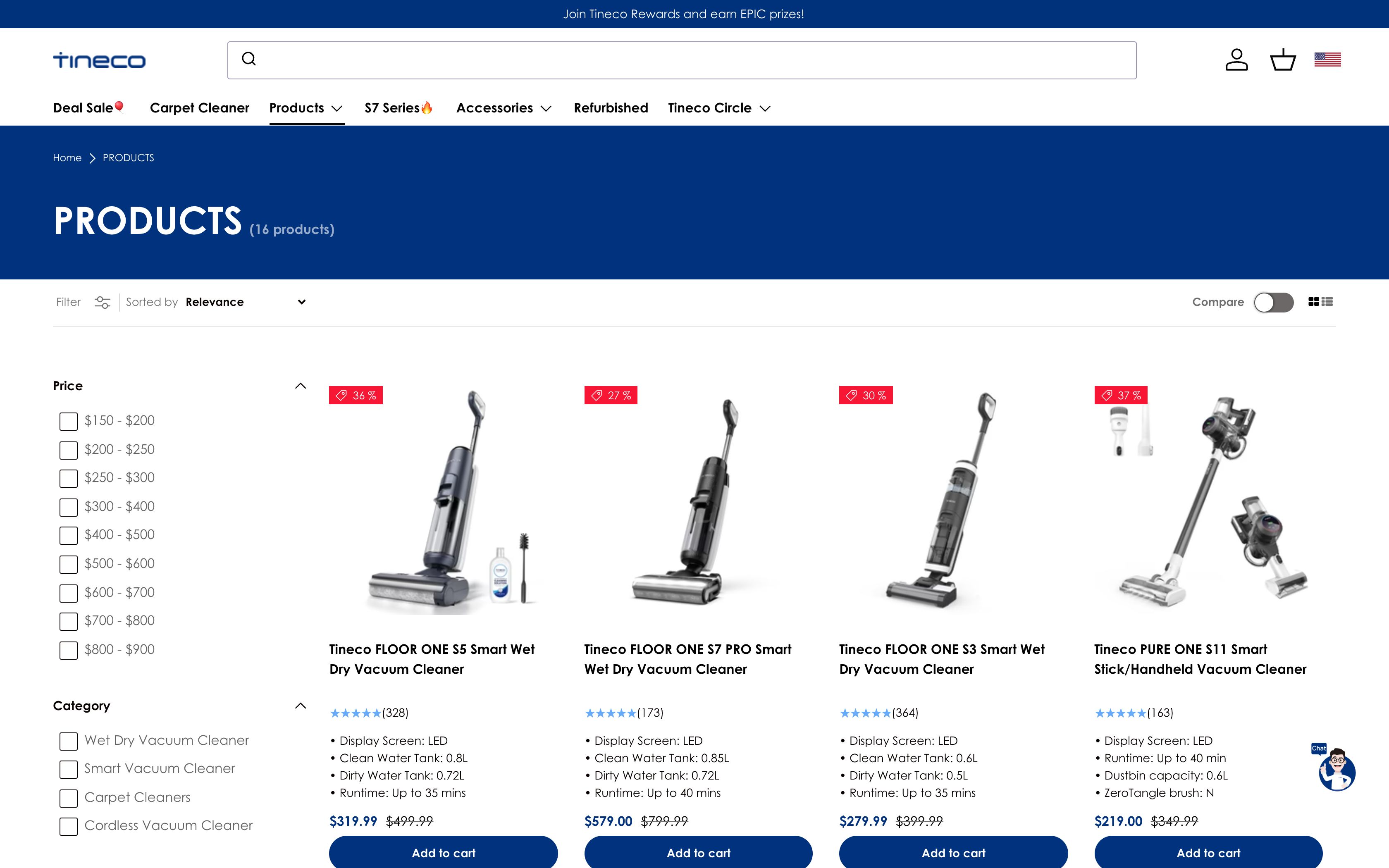Click the FLOOR ONE S7 PRO image
This screenshot has height=868, width=1389.
click(698, 500)
